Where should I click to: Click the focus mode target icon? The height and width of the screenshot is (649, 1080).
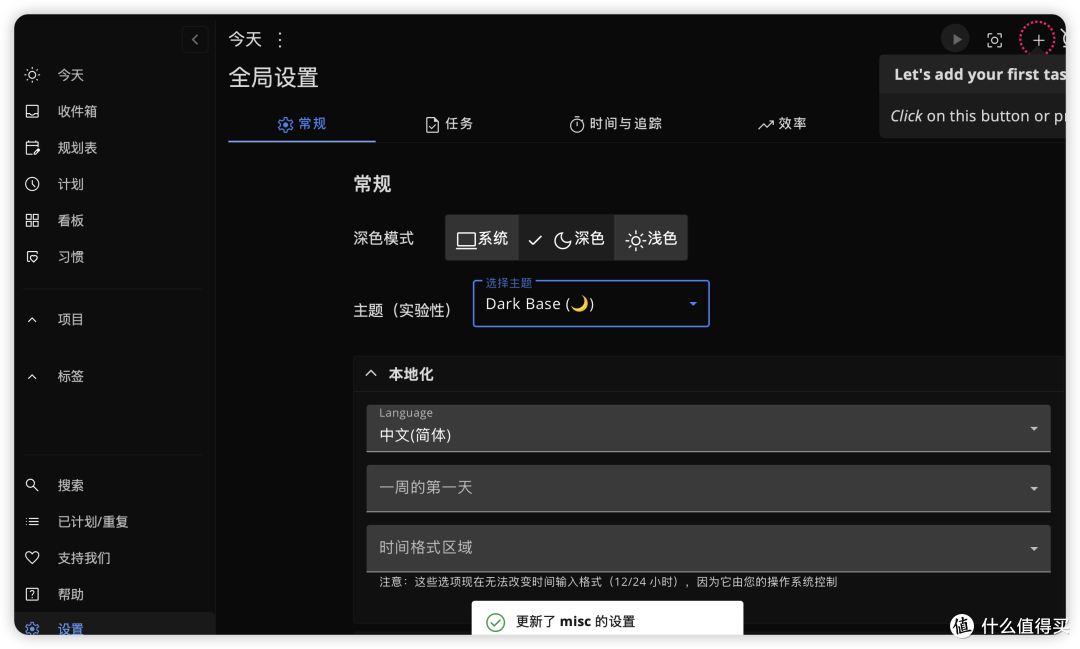coord(995,40)
